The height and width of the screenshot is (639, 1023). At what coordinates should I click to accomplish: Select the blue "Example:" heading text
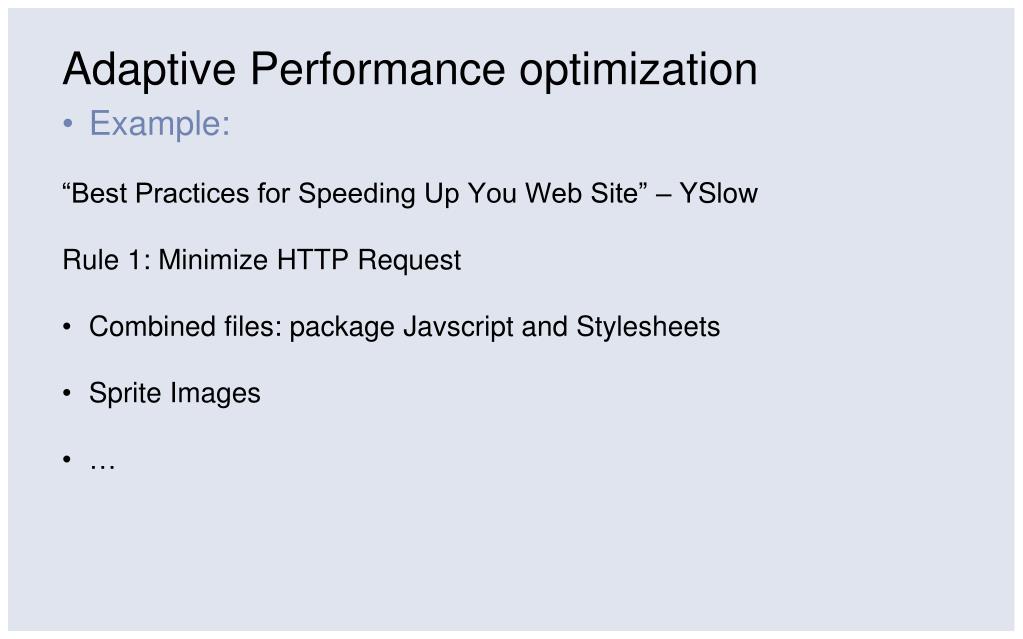point(160,123)
